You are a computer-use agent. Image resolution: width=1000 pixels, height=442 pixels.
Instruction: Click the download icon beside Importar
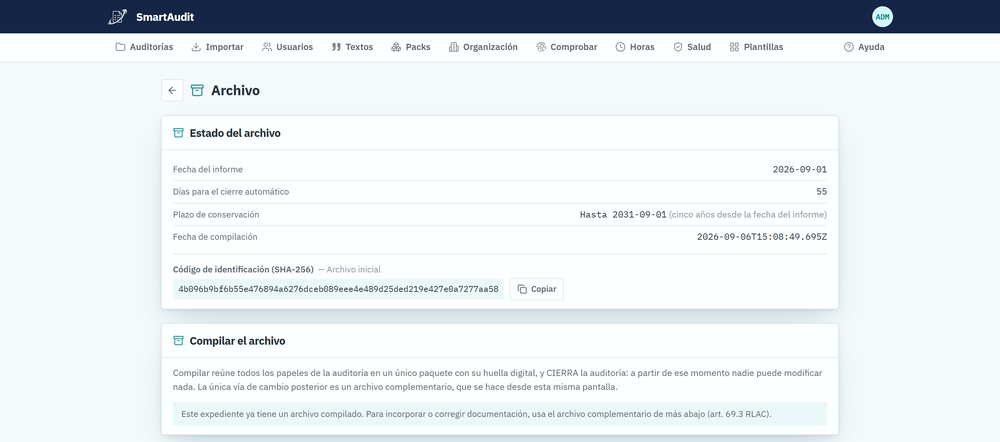(196, 47)
